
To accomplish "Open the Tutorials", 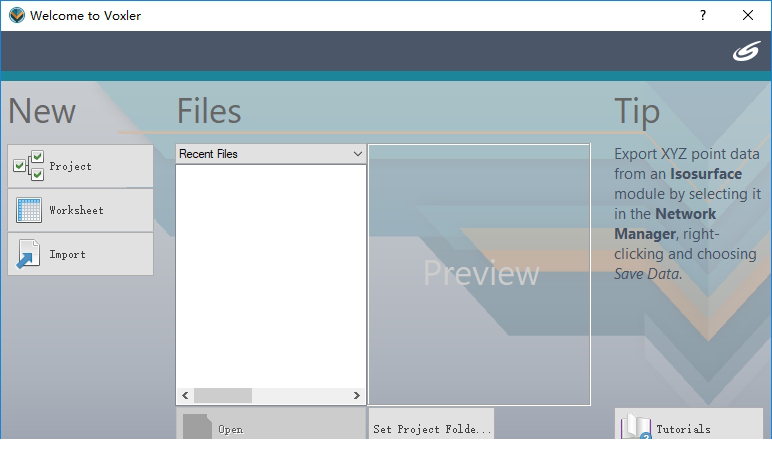I will 689,423.
